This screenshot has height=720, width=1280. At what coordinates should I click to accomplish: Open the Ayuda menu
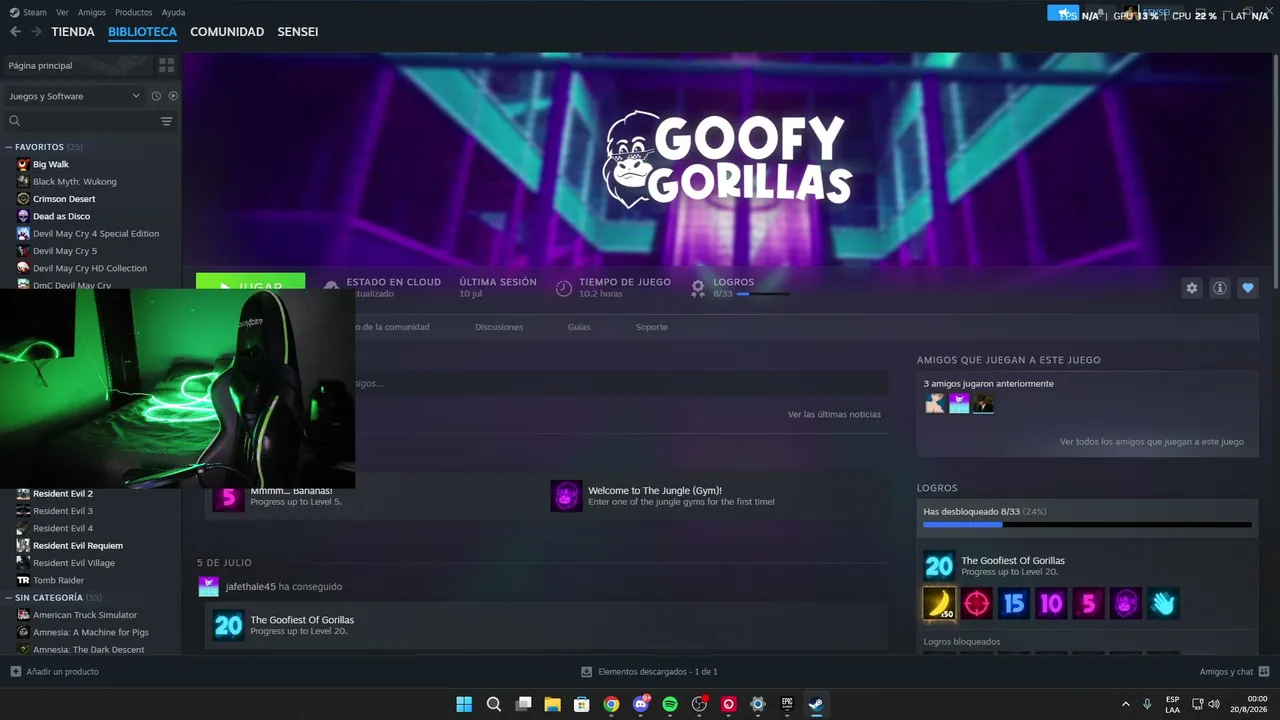coord(173,12)
